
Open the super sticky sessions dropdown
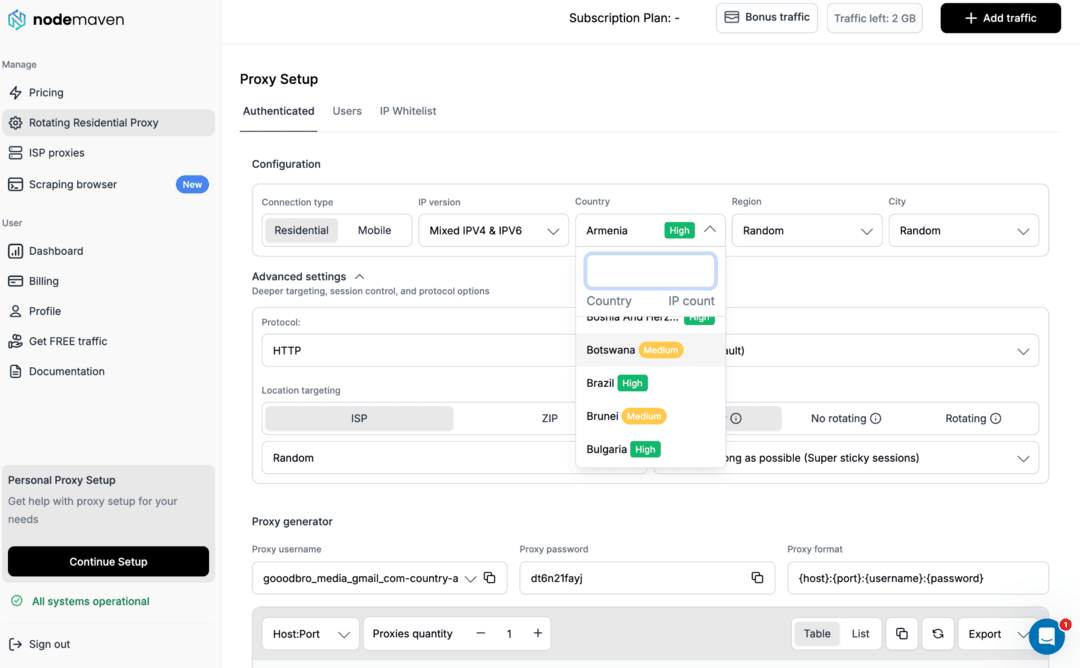tap(882, 458)
